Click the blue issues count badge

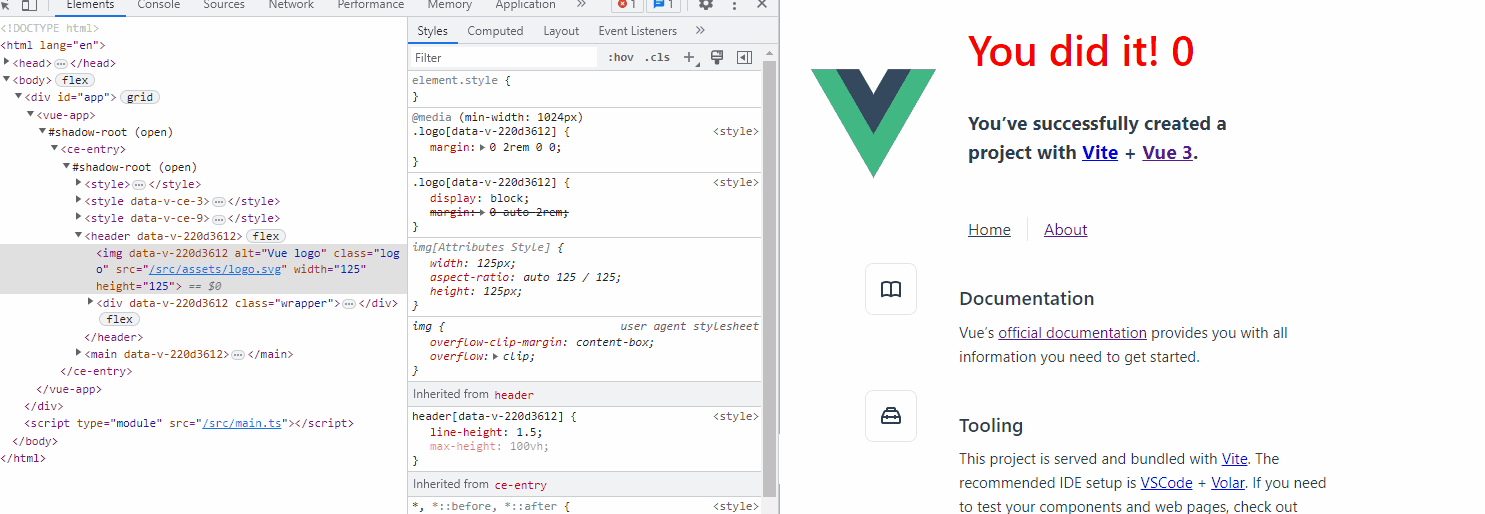click(663, 4)
